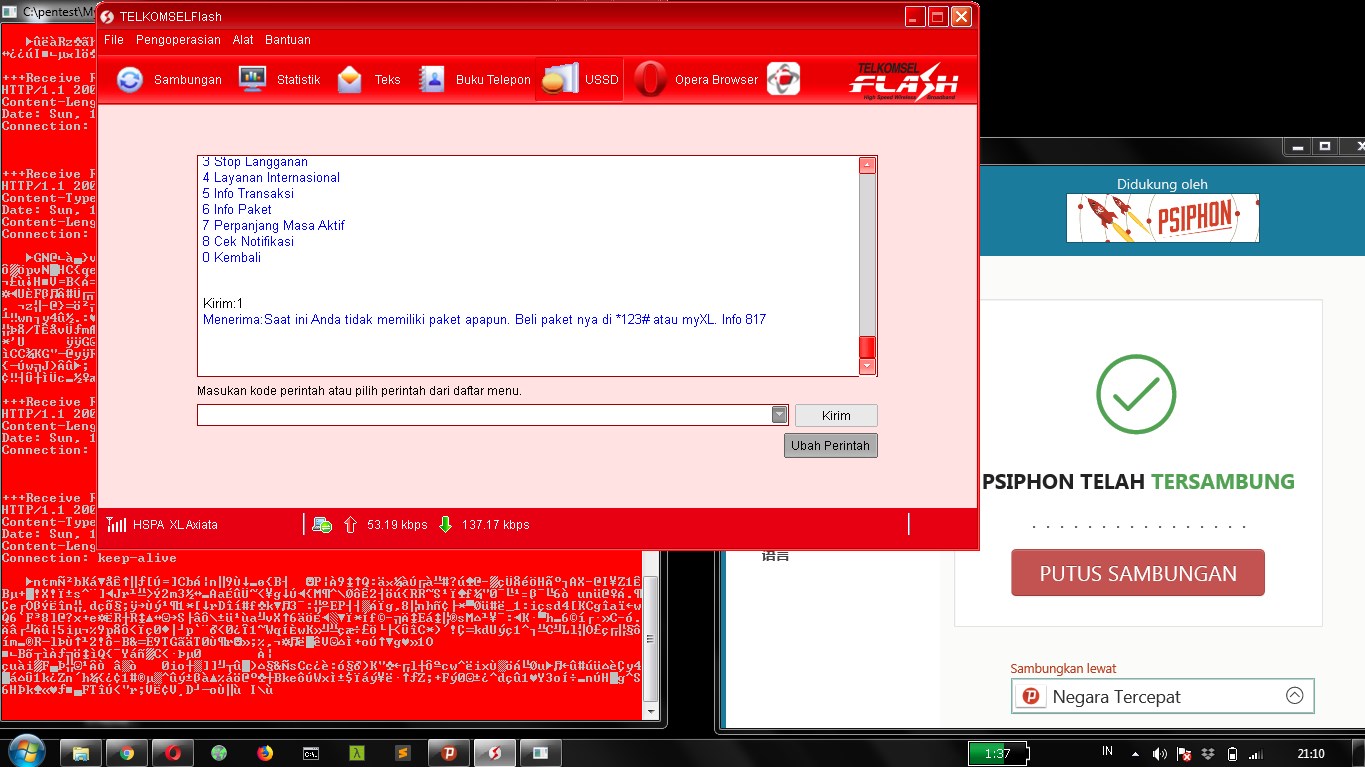The height and width of the screenshot is (767, 1365).
Task: Open the Teks envelope icon
Action: [x=350, y=79]
